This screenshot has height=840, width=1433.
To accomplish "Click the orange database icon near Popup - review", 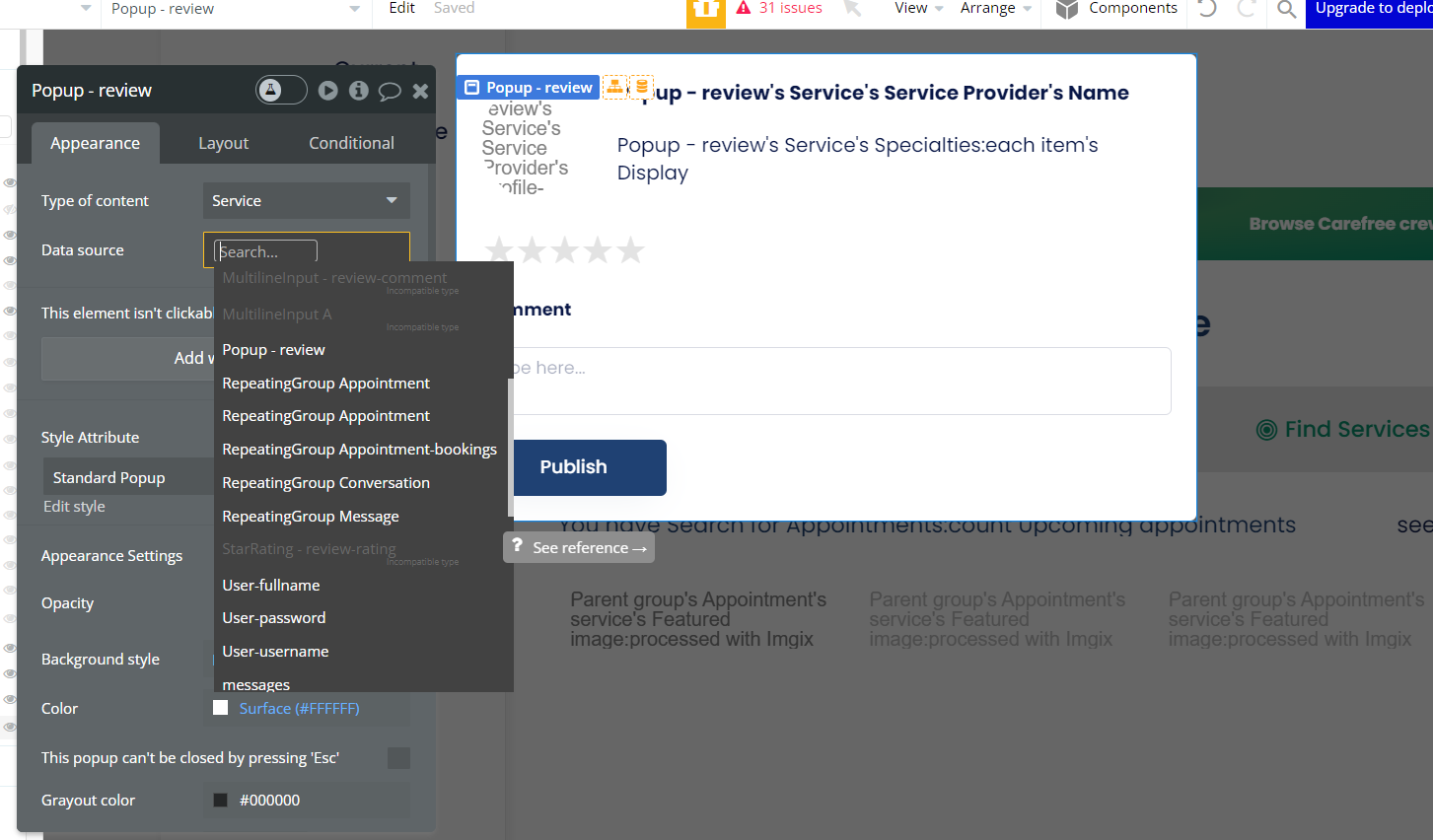I will pos(642,87).
